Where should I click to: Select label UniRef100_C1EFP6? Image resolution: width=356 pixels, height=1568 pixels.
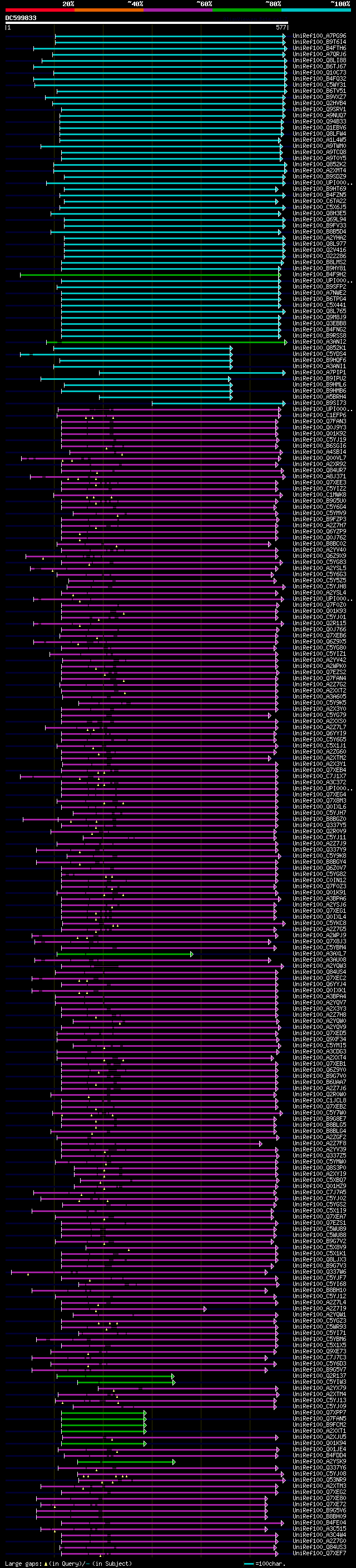[x=319, y=415]
